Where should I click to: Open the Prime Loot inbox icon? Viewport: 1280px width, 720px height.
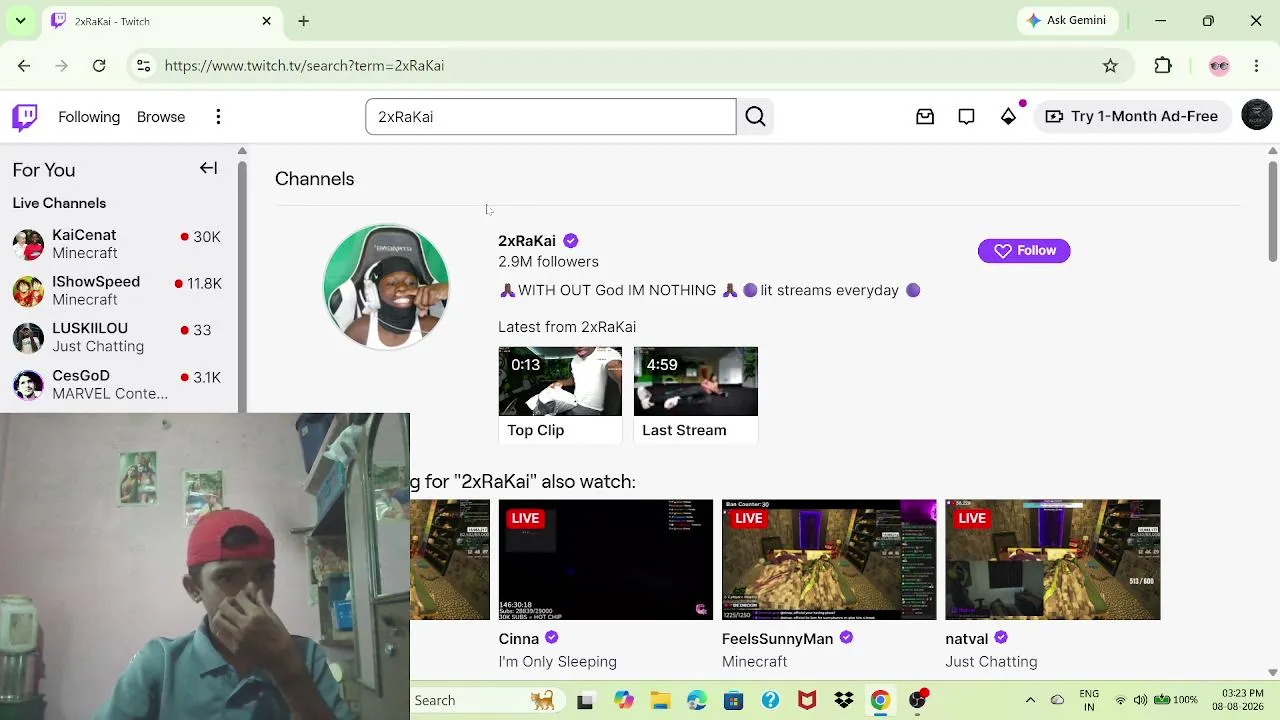point(925,117)
